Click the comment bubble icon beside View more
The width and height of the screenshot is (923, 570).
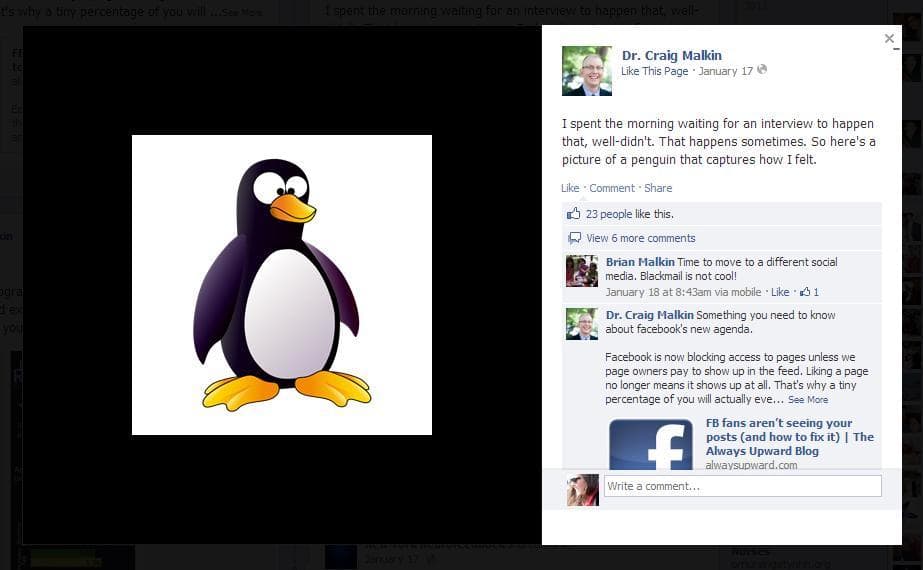pyautogui.click(x=574, y=238)
